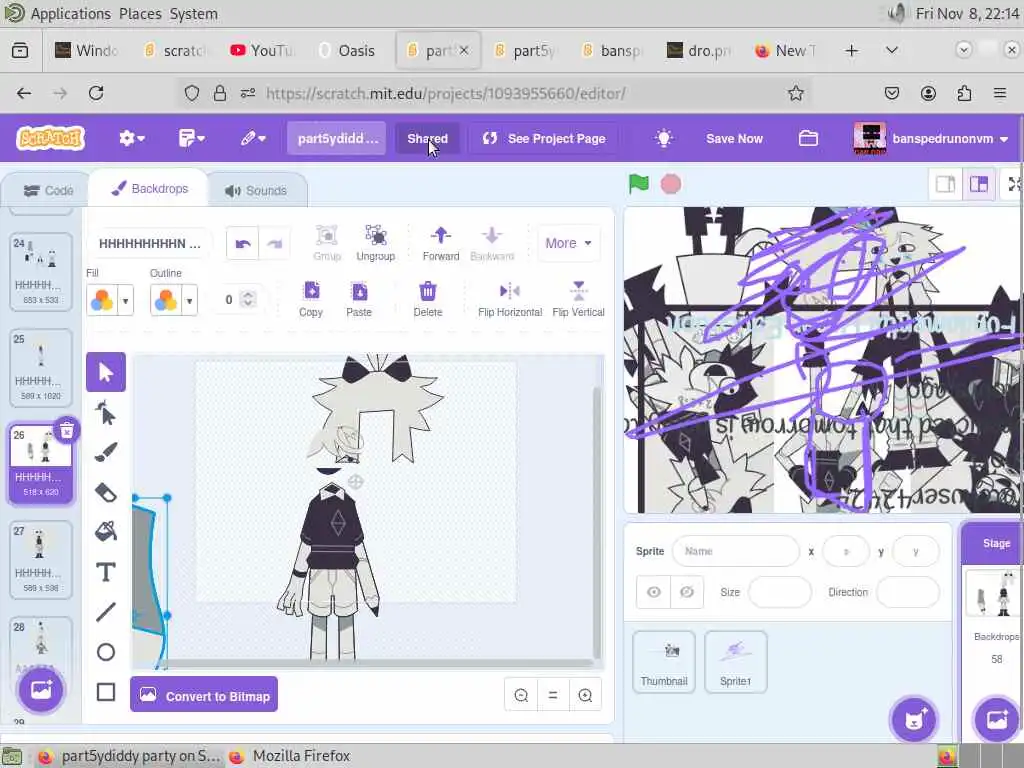Image resolution: width=1024 pixels, height=768 pixels.
Task: Flip selection horizontally
Action: tap(509, 299)
